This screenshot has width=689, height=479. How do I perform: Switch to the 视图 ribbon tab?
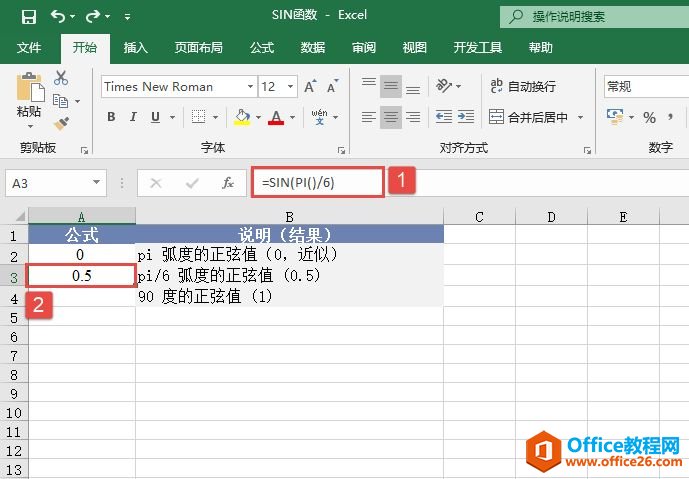[414, 47]
